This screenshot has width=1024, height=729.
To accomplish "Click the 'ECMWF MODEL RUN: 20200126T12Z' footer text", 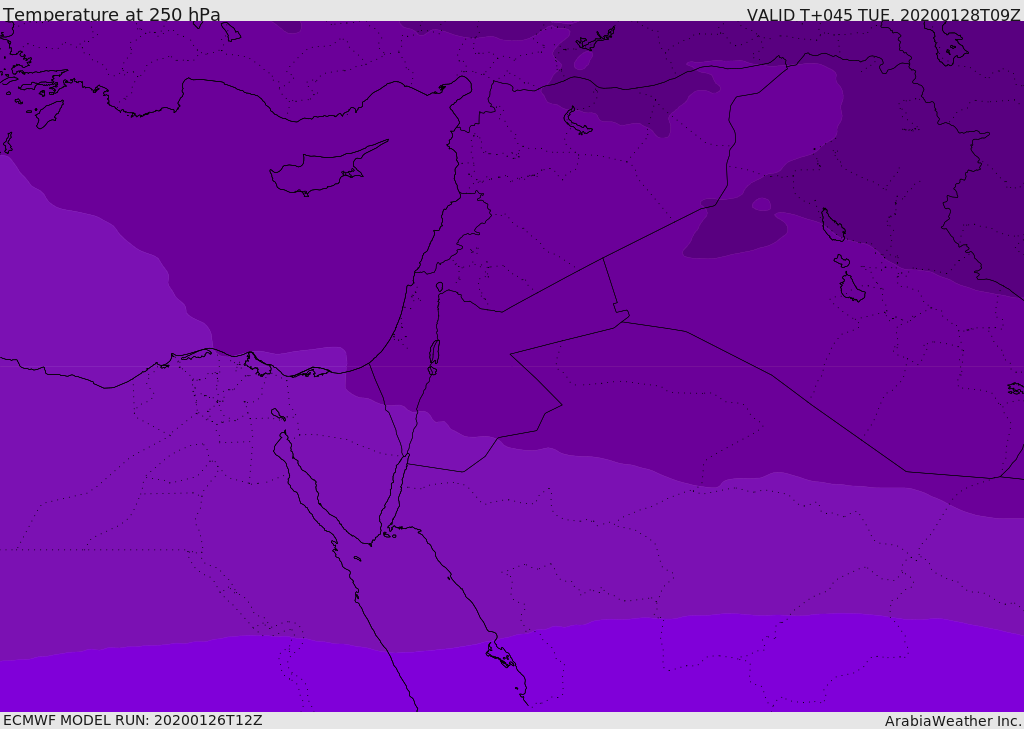I will click(133, 720).
